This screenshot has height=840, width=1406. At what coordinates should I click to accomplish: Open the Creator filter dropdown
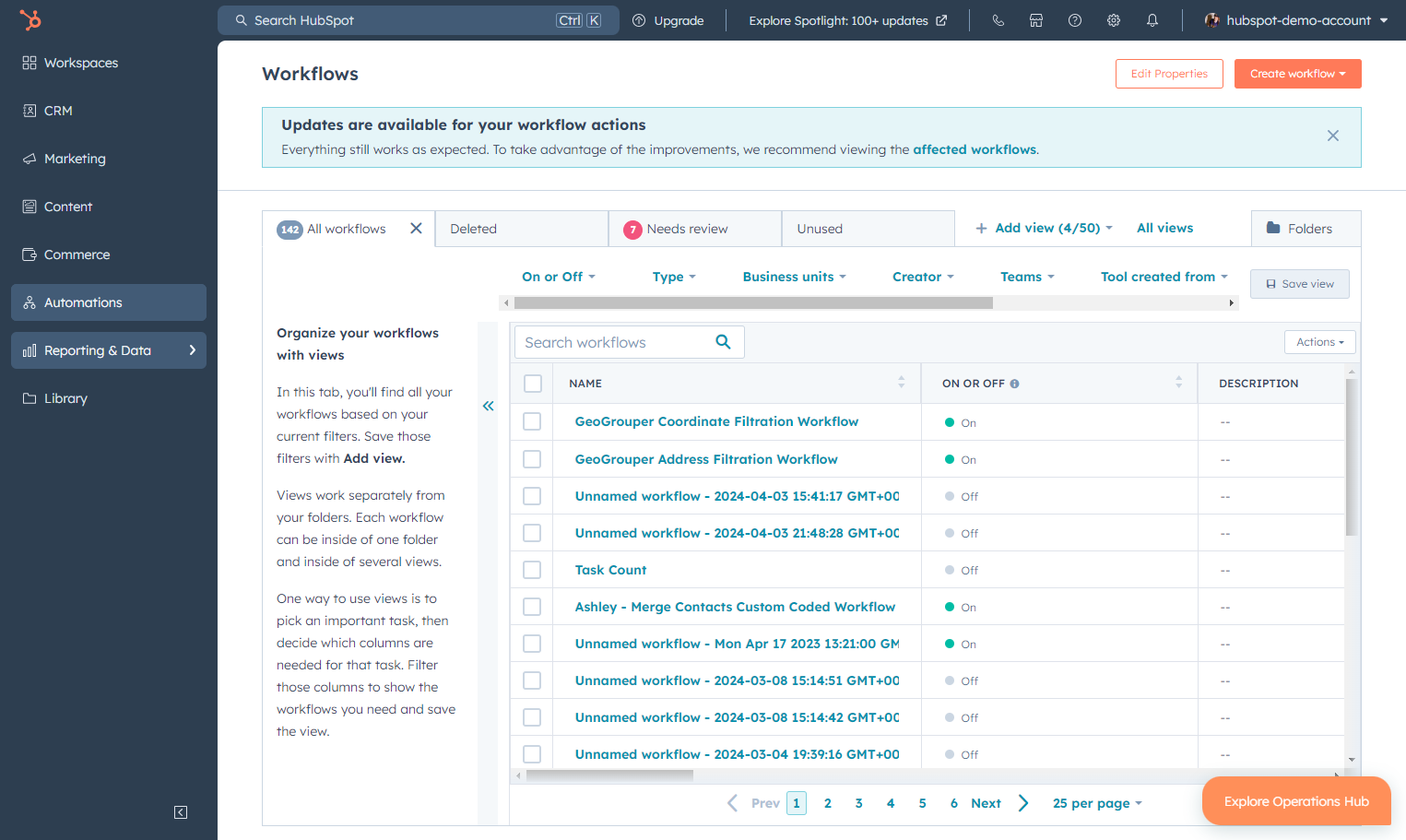click(x=923, y=277)
